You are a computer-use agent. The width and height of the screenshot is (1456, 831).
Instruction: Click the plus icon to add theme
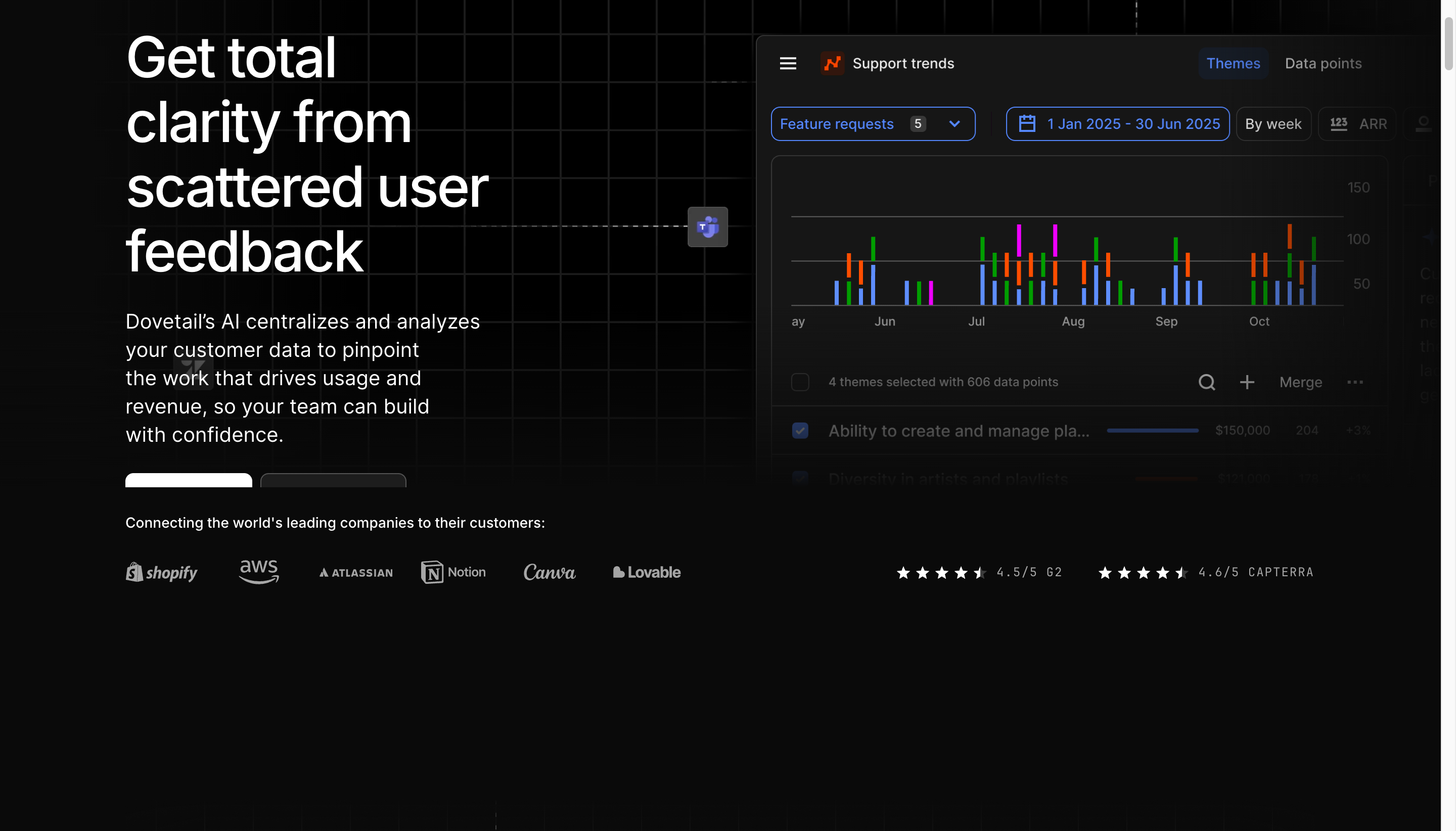pyautogui.click(x=1247, y=382)
